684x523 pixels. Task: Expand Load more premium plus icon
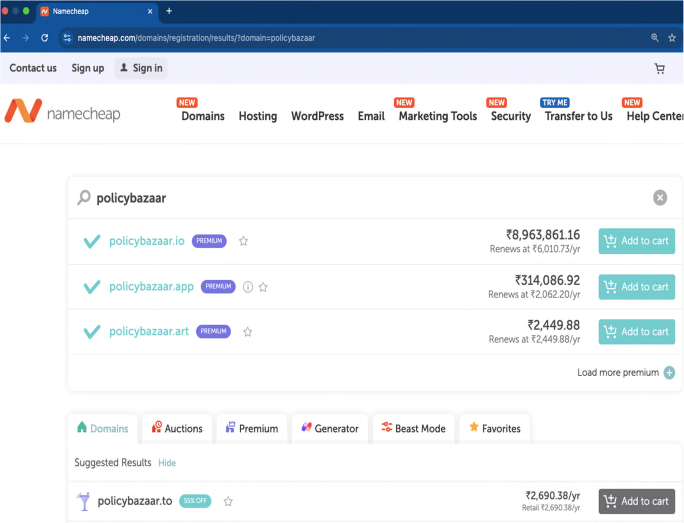669,373
